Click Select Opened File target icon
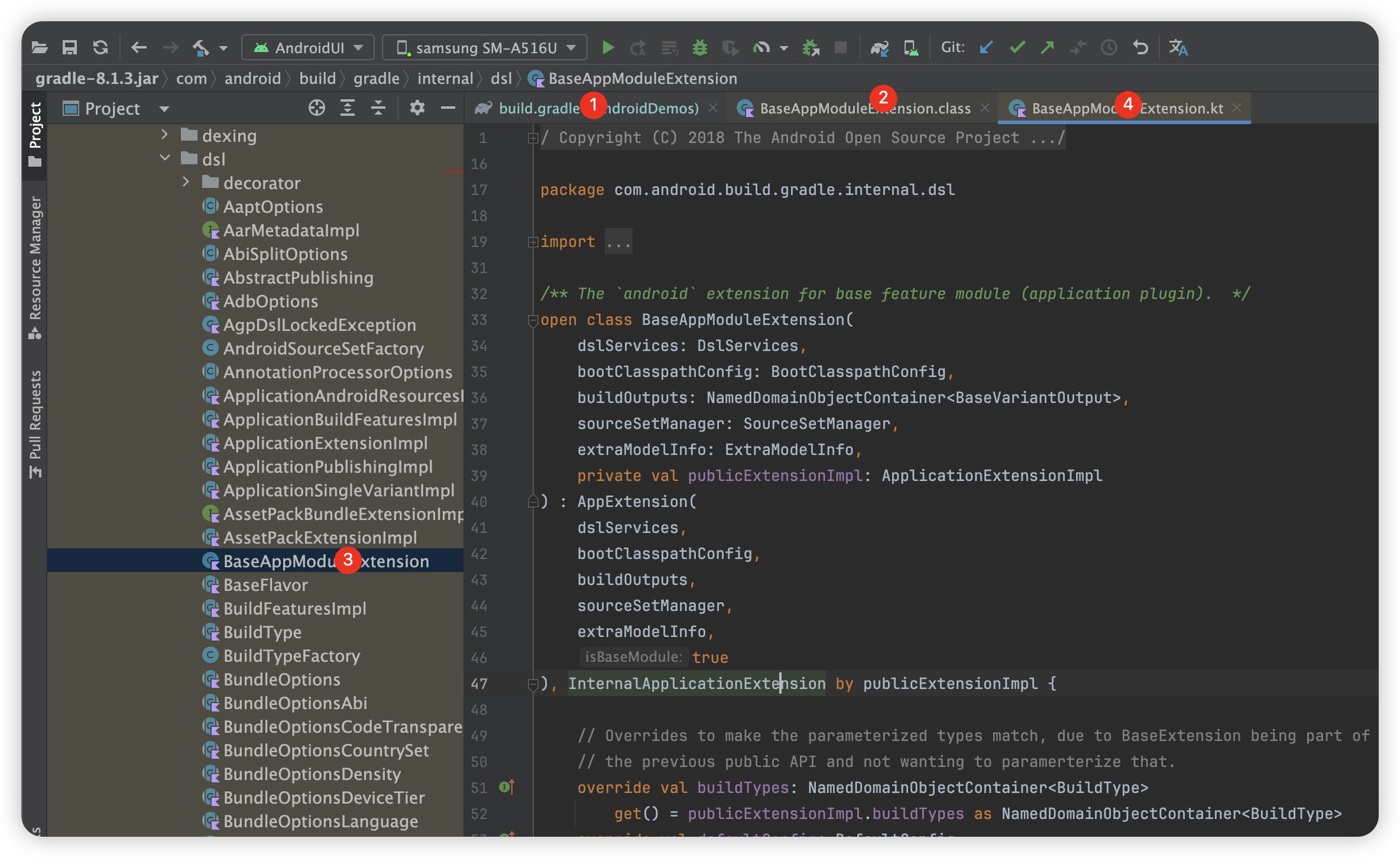 click(317, 108)
